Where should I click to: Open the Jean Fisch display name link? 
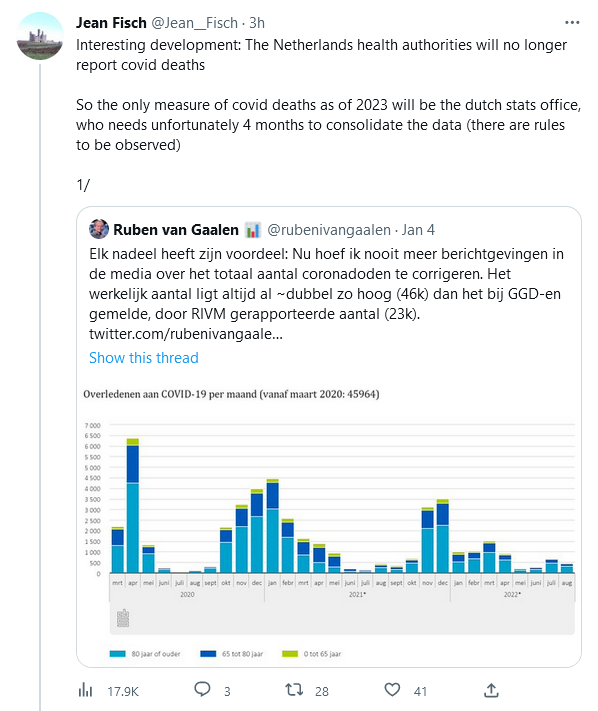coord(111,23)
